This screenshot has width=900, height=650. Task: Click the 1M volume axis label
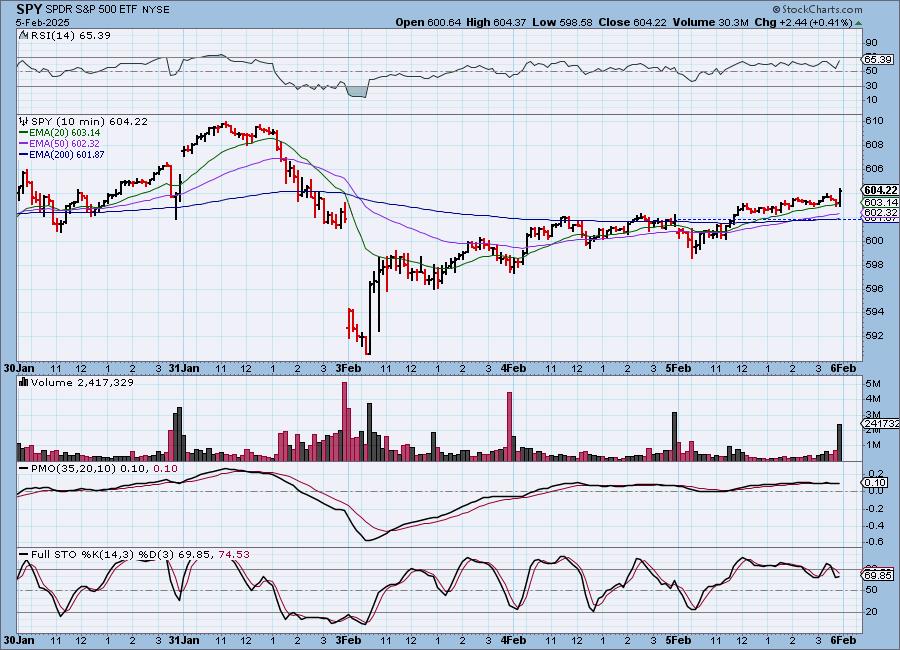click(x=873, y=445)
